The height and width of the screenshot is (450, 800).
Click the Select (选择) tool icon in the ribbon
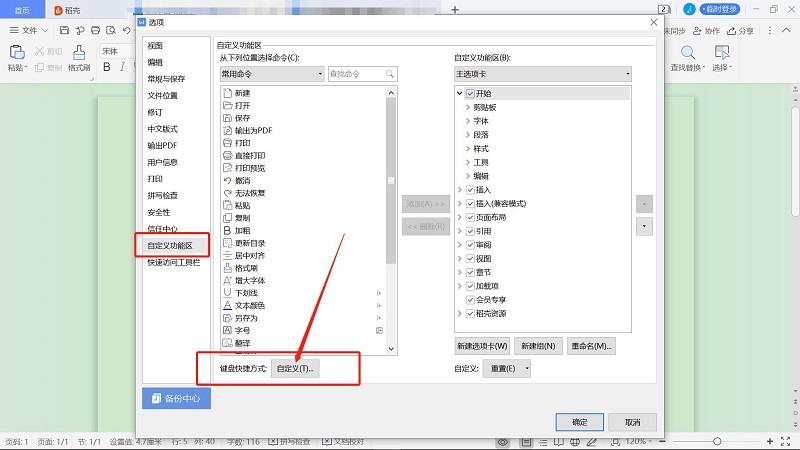click(x=722, y=52)
